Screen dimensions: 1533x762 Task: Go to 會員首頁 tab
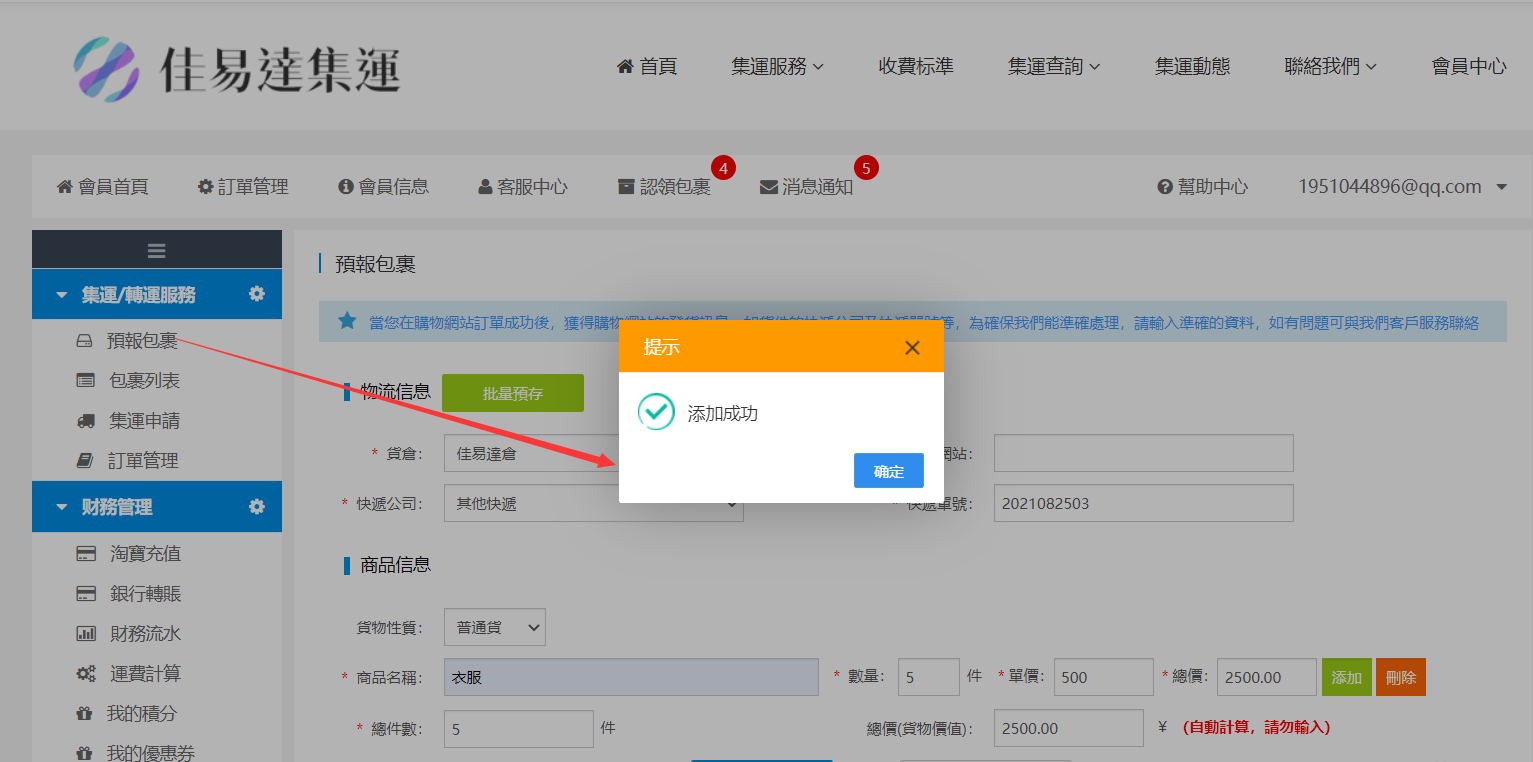(x=102, y=187)
